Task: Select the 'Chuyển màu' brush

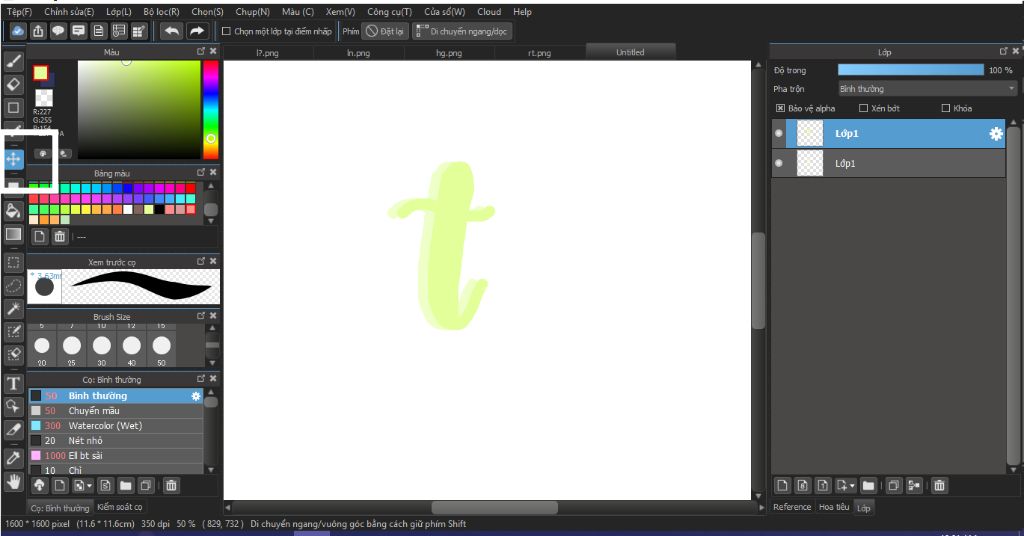Action: click(116, 411)
